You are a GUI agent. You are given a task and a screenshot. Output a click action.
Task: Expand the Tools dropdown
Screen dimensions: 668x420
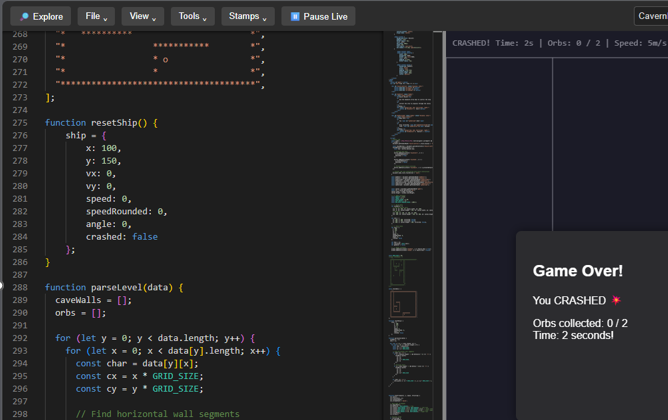click(x=193, y=16)
